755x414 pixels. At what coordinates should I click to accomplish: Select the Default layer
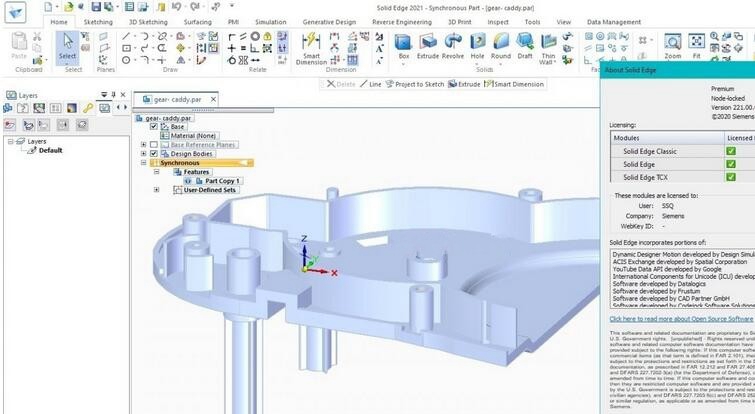[x=51, y=150]
